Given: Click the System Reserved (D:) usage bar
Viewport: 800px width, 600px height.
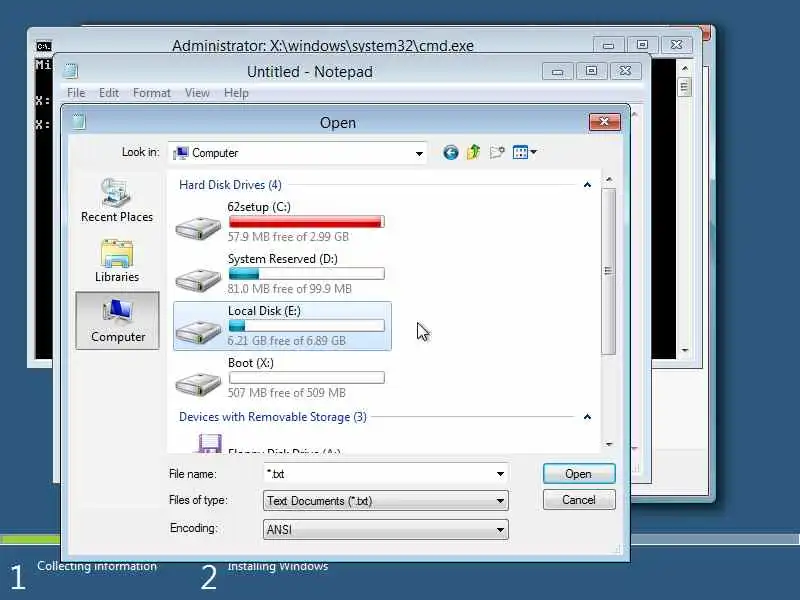Looking at the screenshot, I should pos(307,274).
